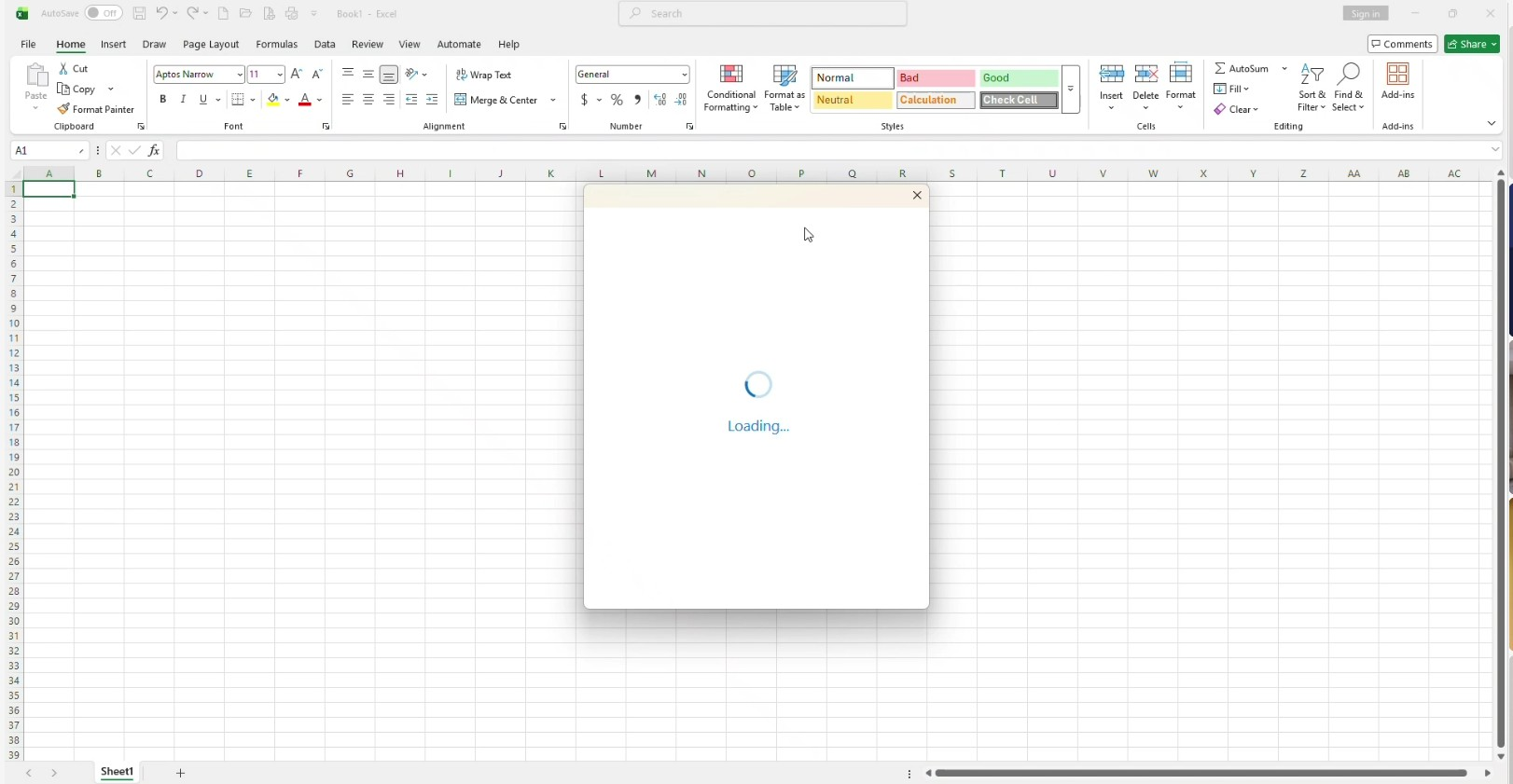
Task: Apply the Bad cell style
Action: (x=936, y=78)
